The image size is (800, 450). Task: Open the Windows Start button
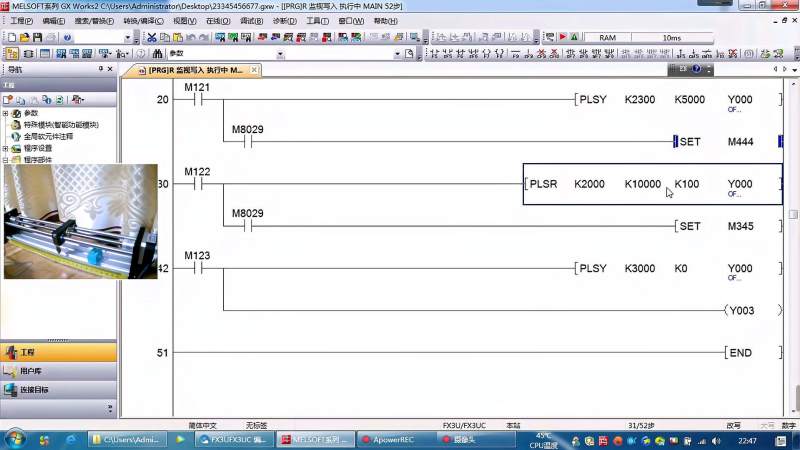[15, 439]
